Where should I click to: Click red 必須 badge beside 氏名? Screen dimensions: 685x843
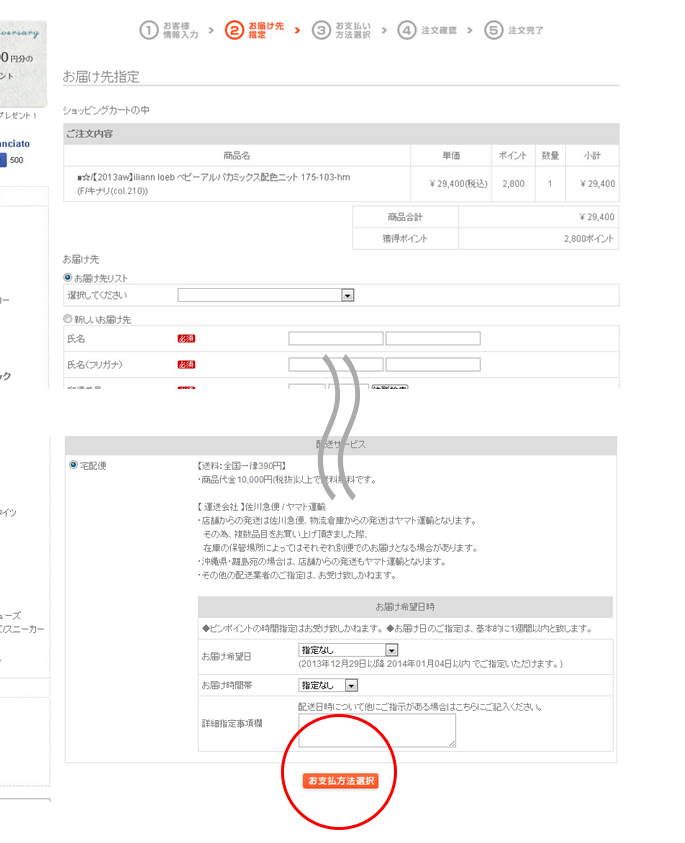(186, 339)
